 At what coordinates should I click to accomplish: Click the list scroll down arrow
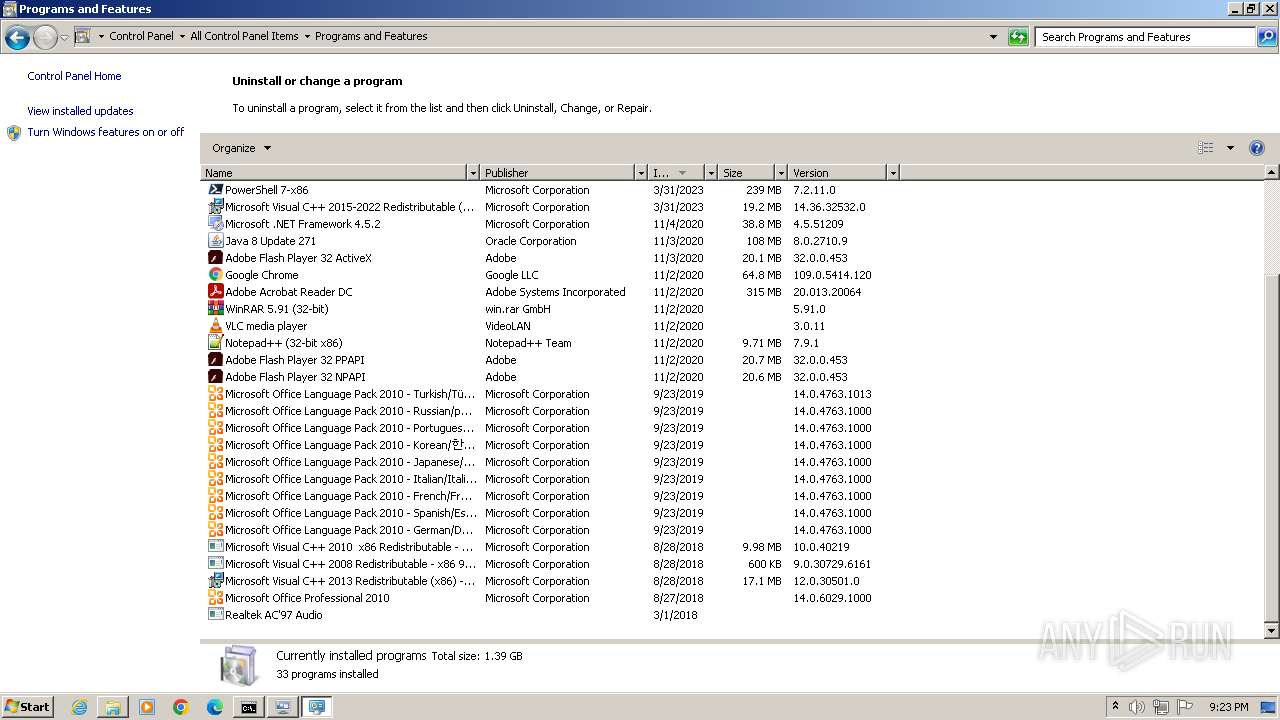1272,631
